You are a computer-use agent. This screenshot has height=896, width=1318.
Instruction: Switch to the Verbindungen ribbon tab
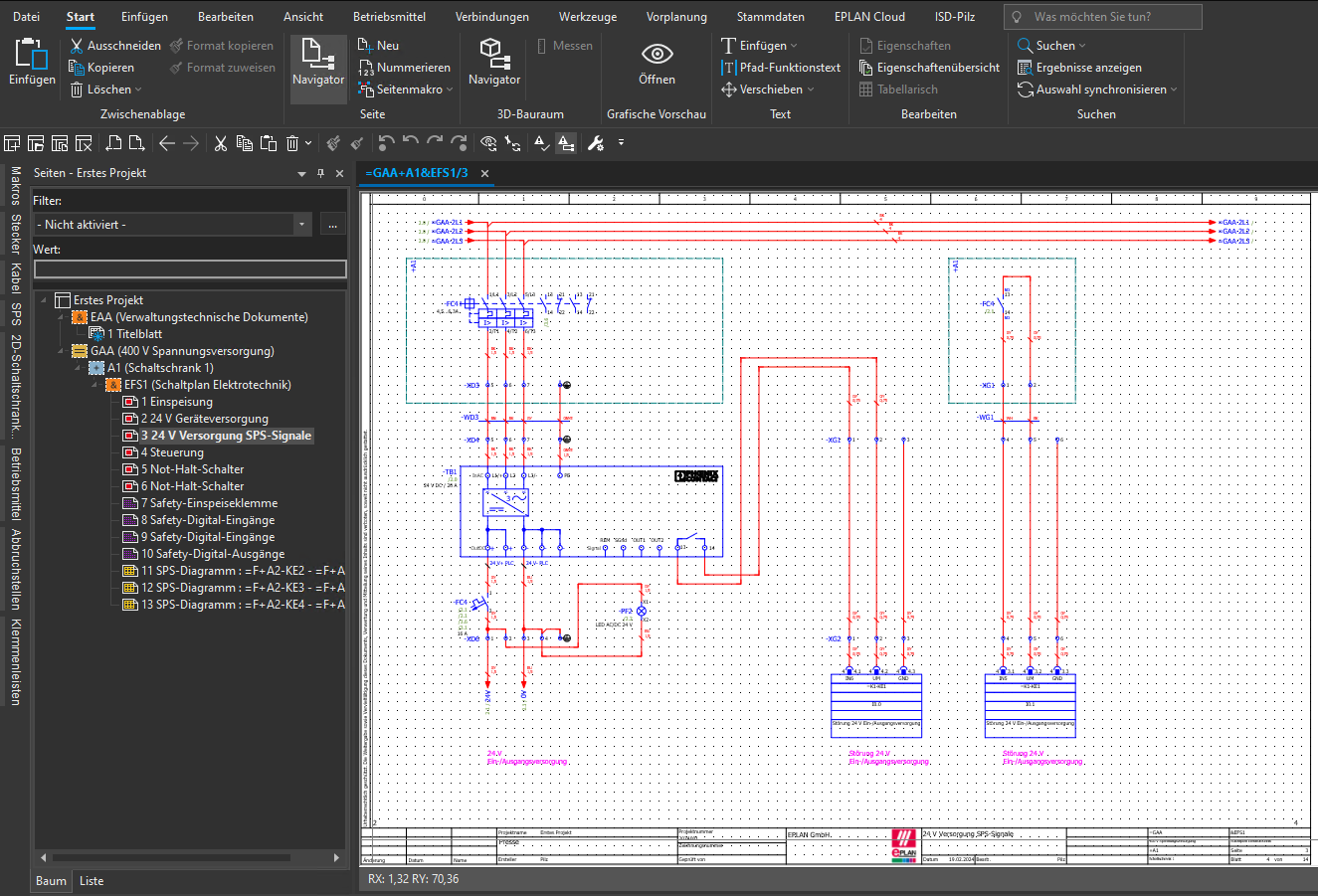(492, 17)
